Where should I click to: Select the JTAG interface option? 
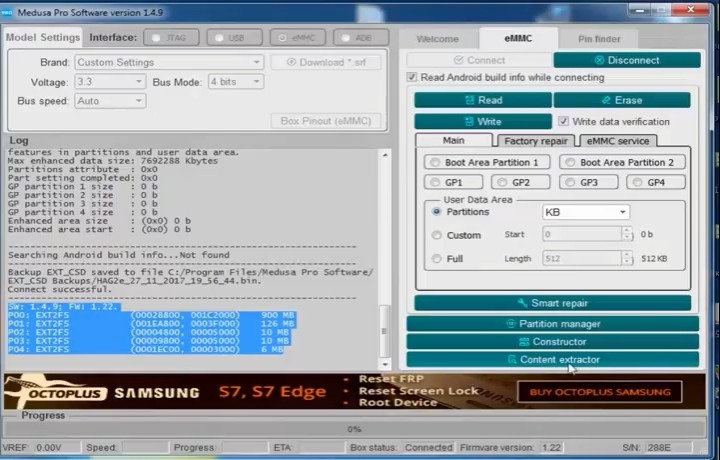click(171, 38)
